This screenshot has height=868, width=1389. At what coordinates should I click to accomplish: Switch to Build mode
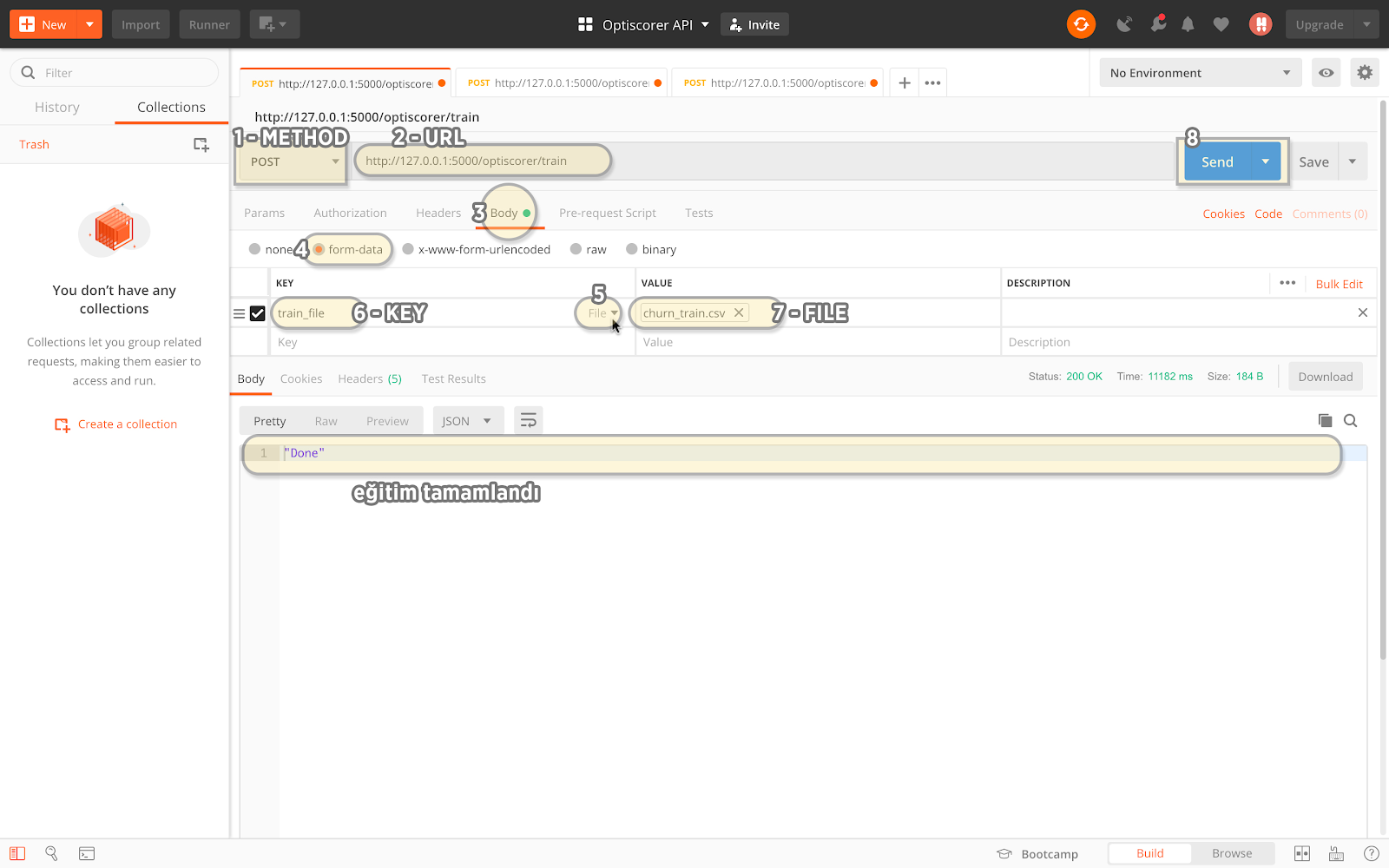[1150, 853]
